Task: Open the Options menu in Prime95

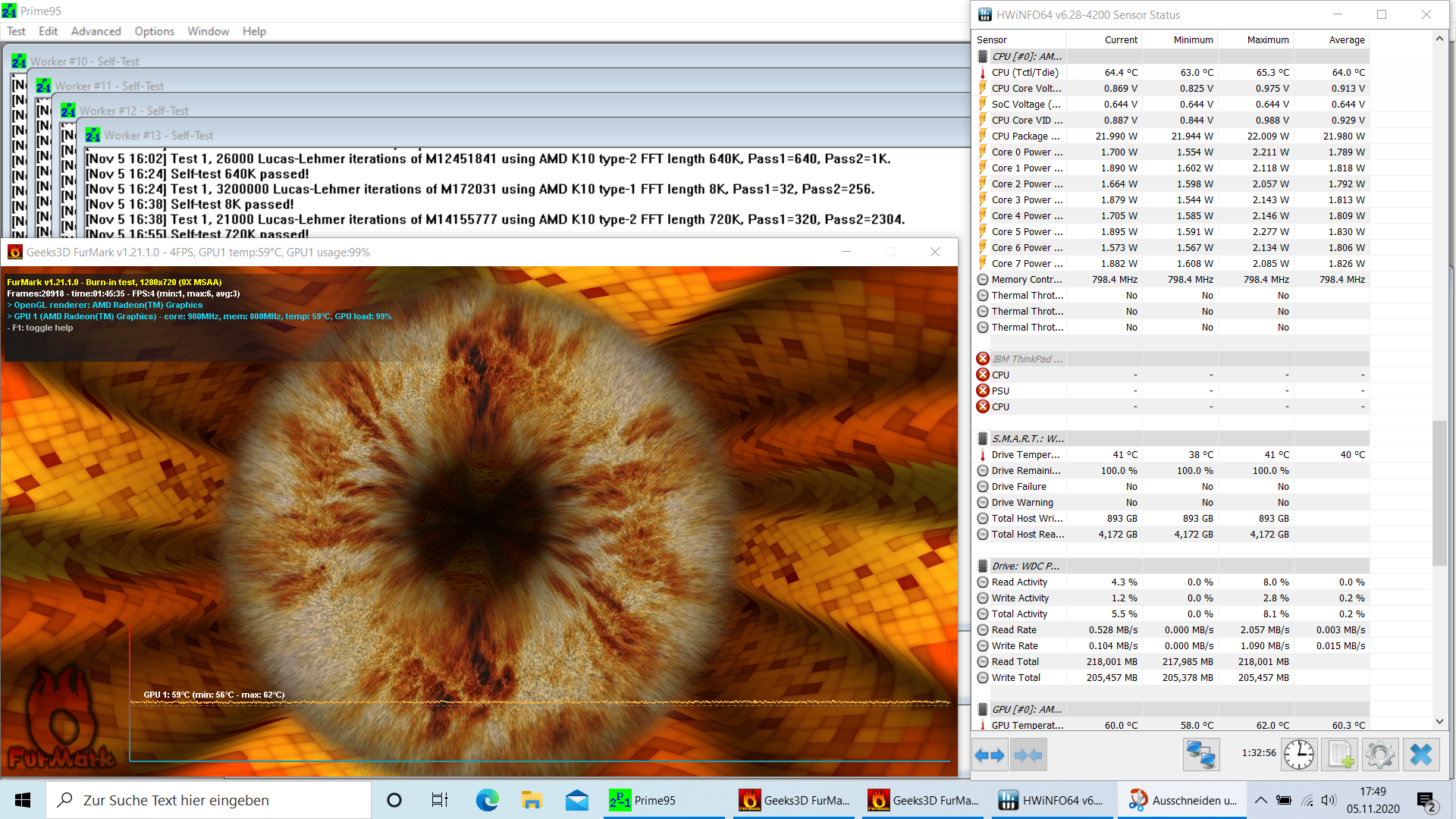Action: click(x=154, y=31)
